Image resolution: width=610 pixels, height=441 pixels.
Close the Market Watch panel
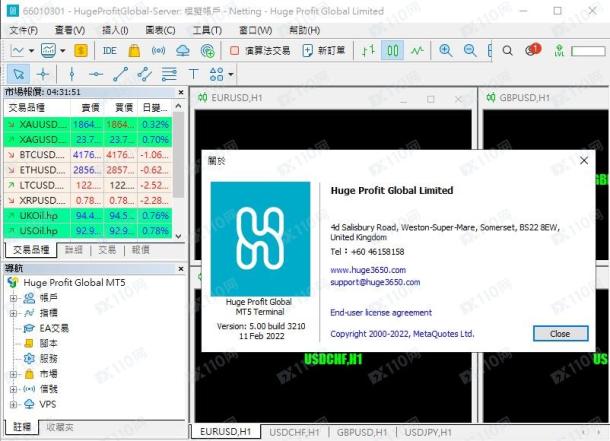[x=181, y=92]
